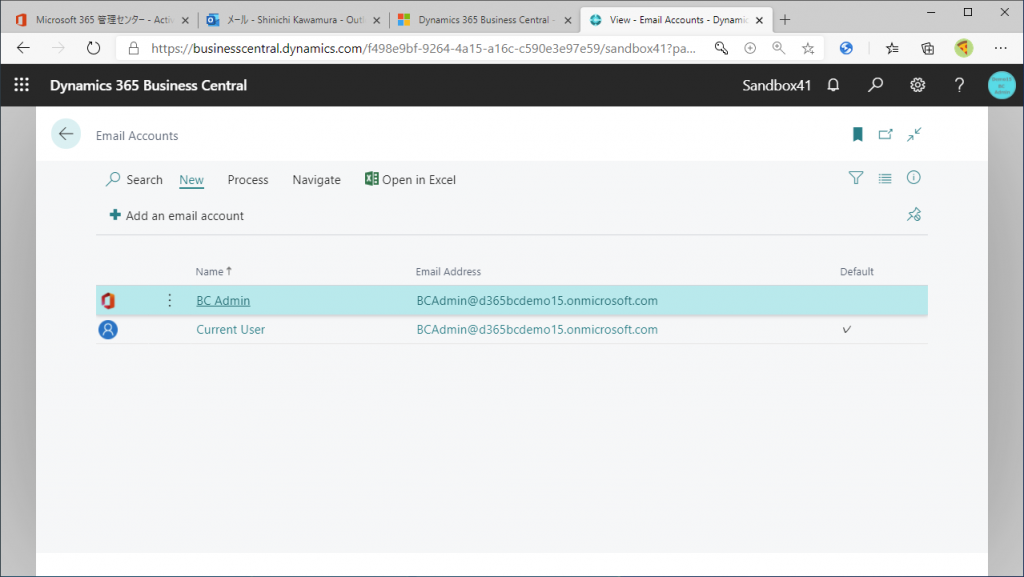Open the saved passwords key icon

pos(721,48)
